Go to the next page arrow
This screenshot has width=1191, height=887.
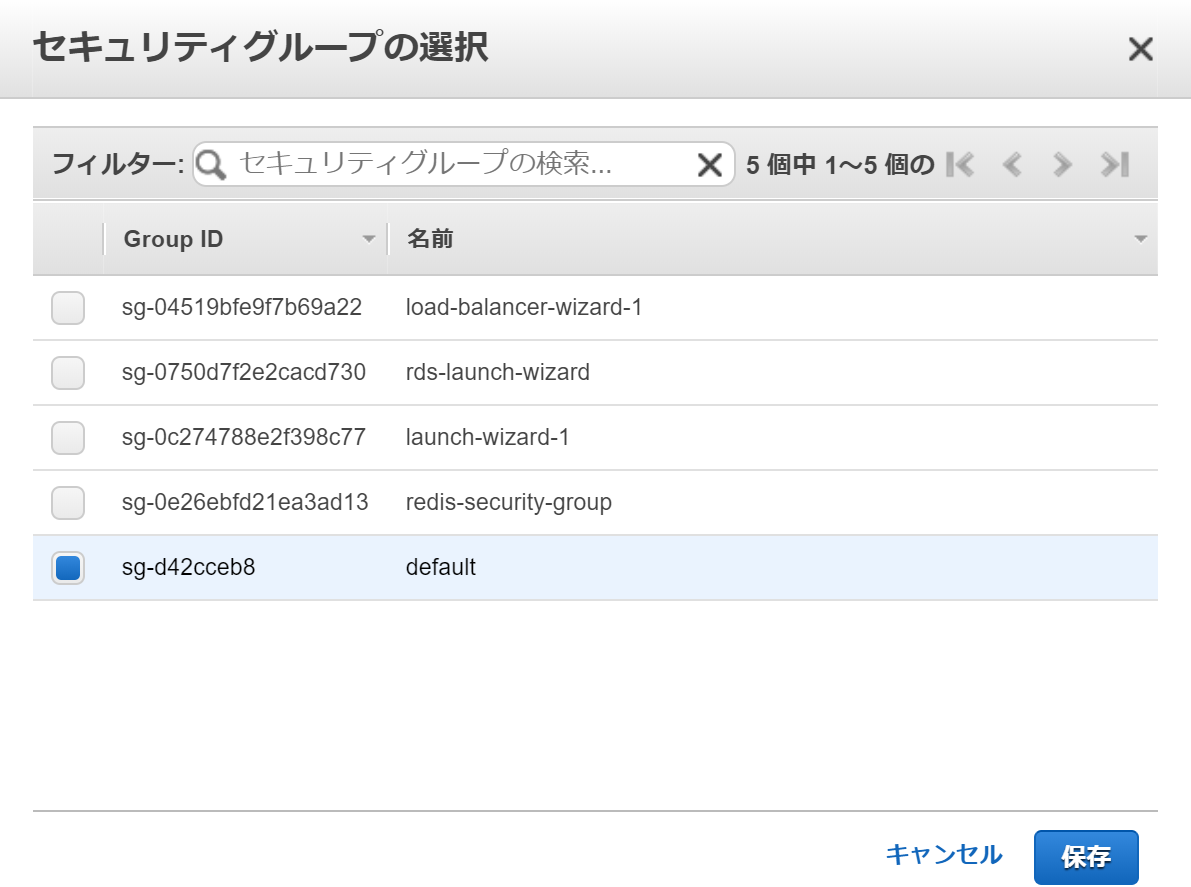click(x=1062, y=165)
